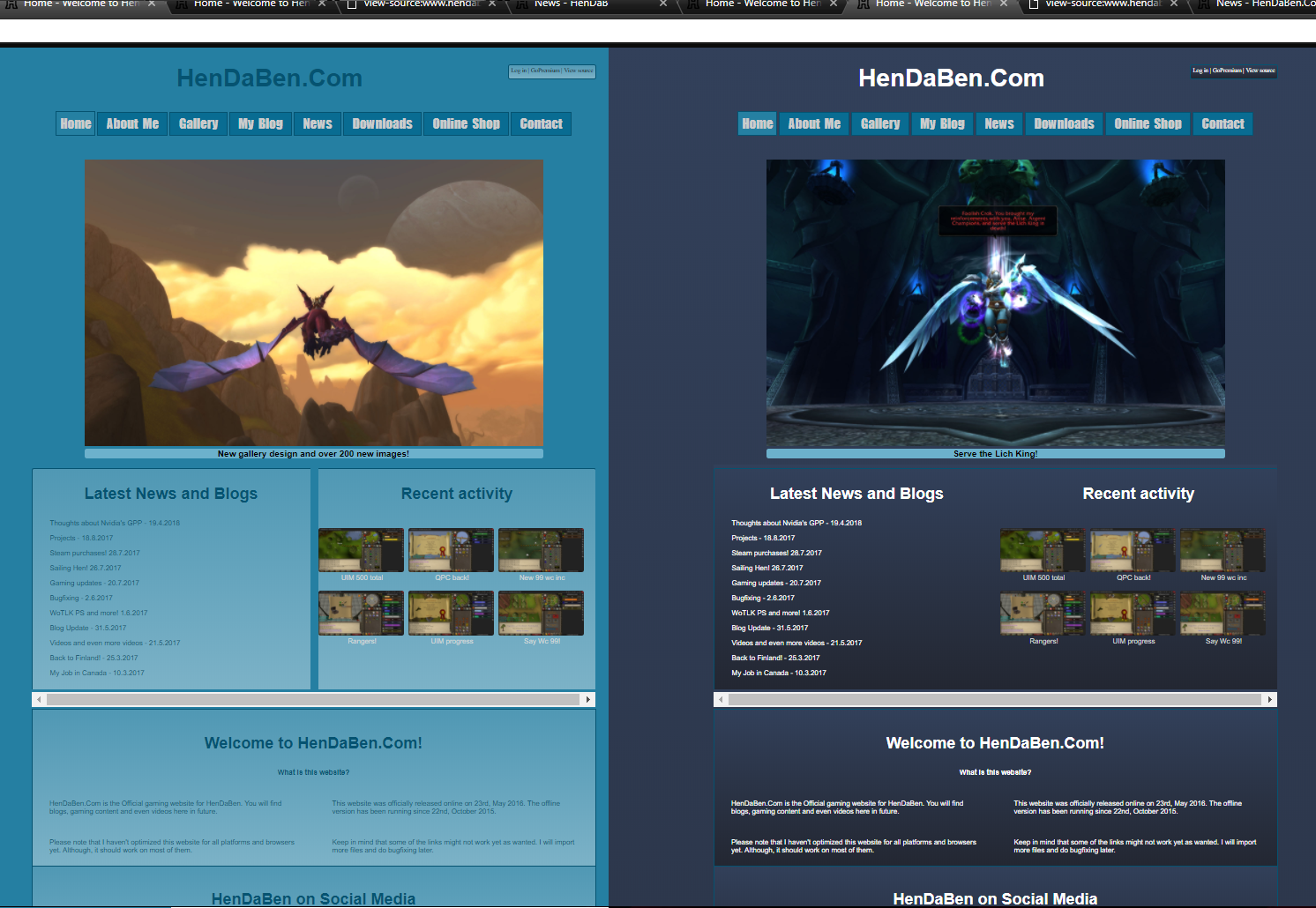The height and width of the screenshot is (908, 1316).
Task: Open My Blog in the right dark window
Action: click(943, 124)
